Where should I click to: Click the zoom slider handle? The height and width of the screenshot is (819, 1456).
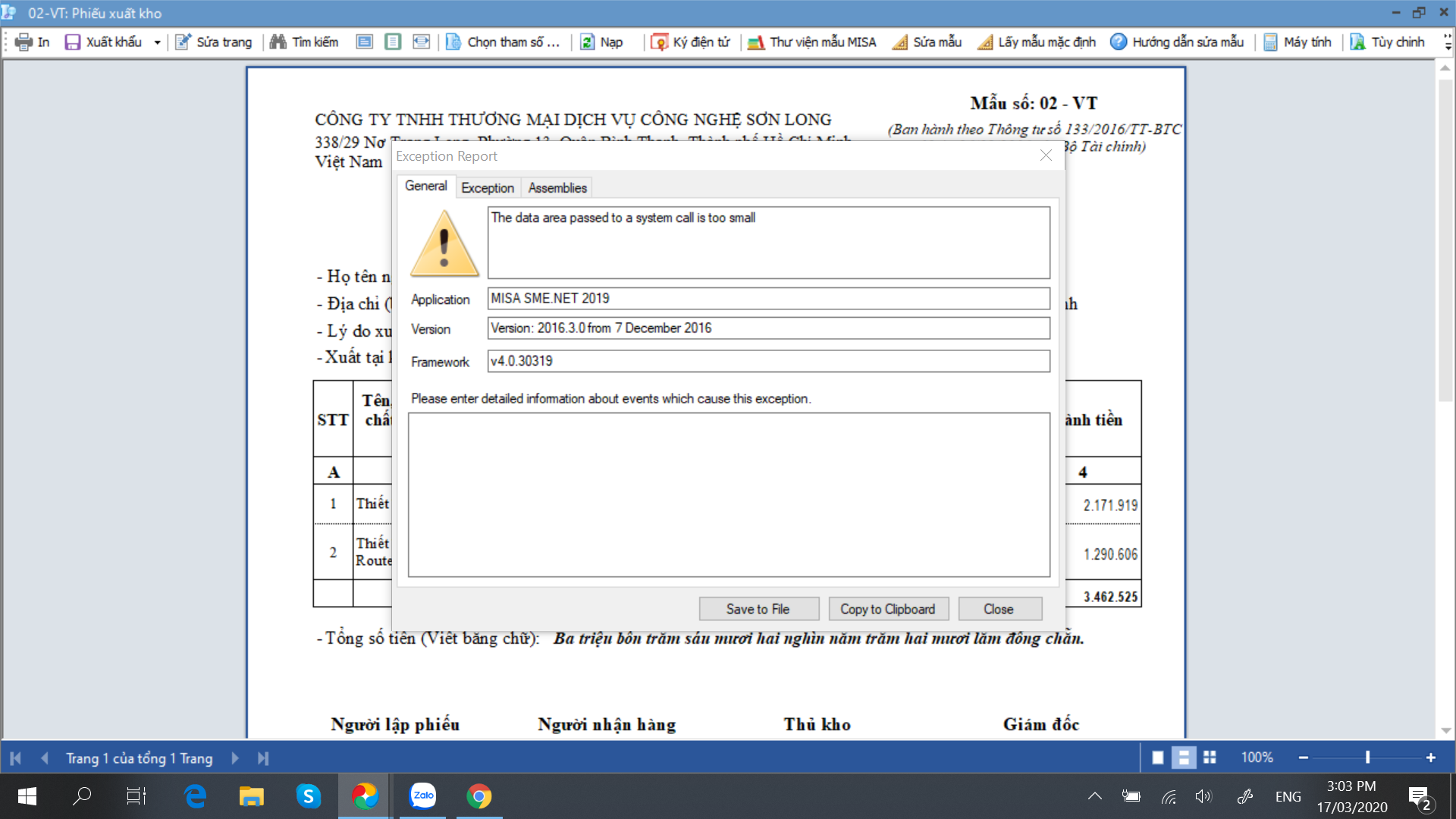[1367, 758]
